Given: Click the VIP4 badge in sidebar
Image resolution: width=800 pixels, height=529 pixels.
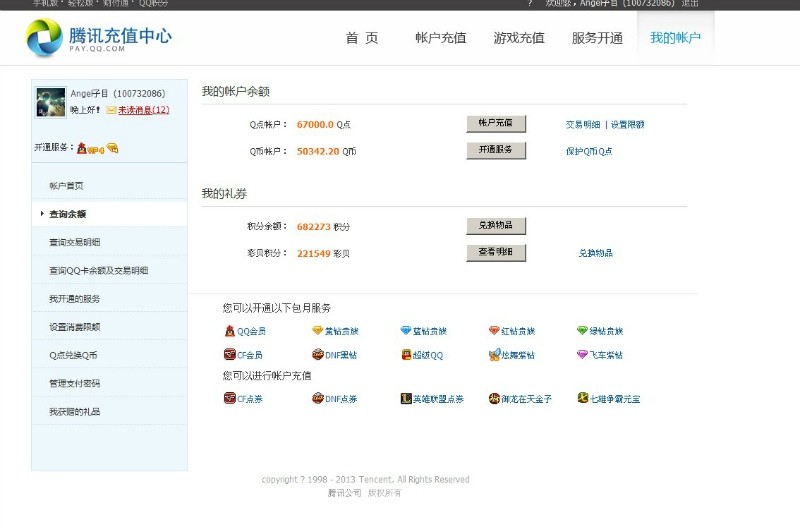Looking at the screenshot, I should (x=96, y=150).
